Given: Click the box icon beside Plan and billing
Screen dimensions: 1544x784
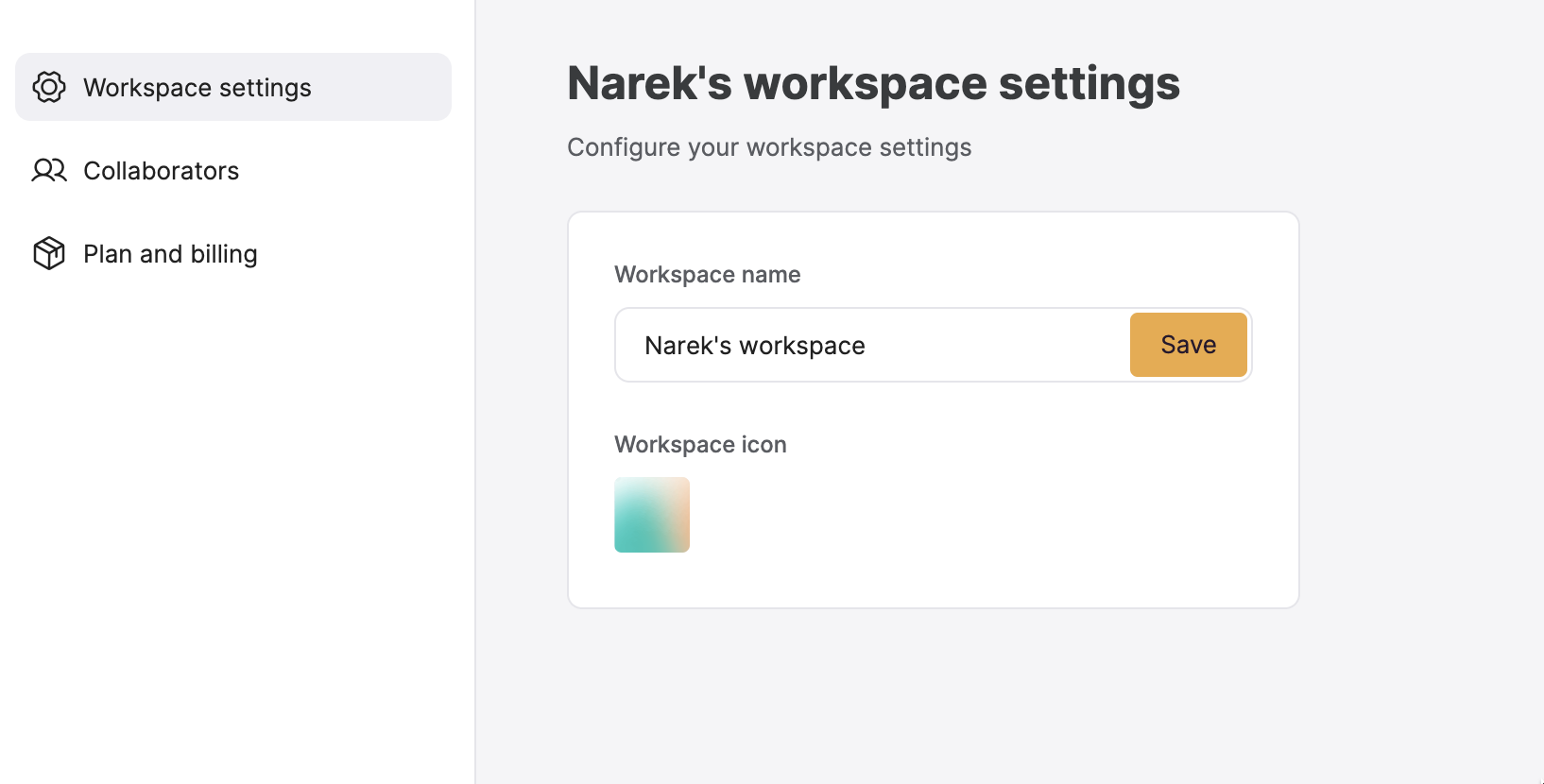Looking at the screenshot, I should 49,253.
